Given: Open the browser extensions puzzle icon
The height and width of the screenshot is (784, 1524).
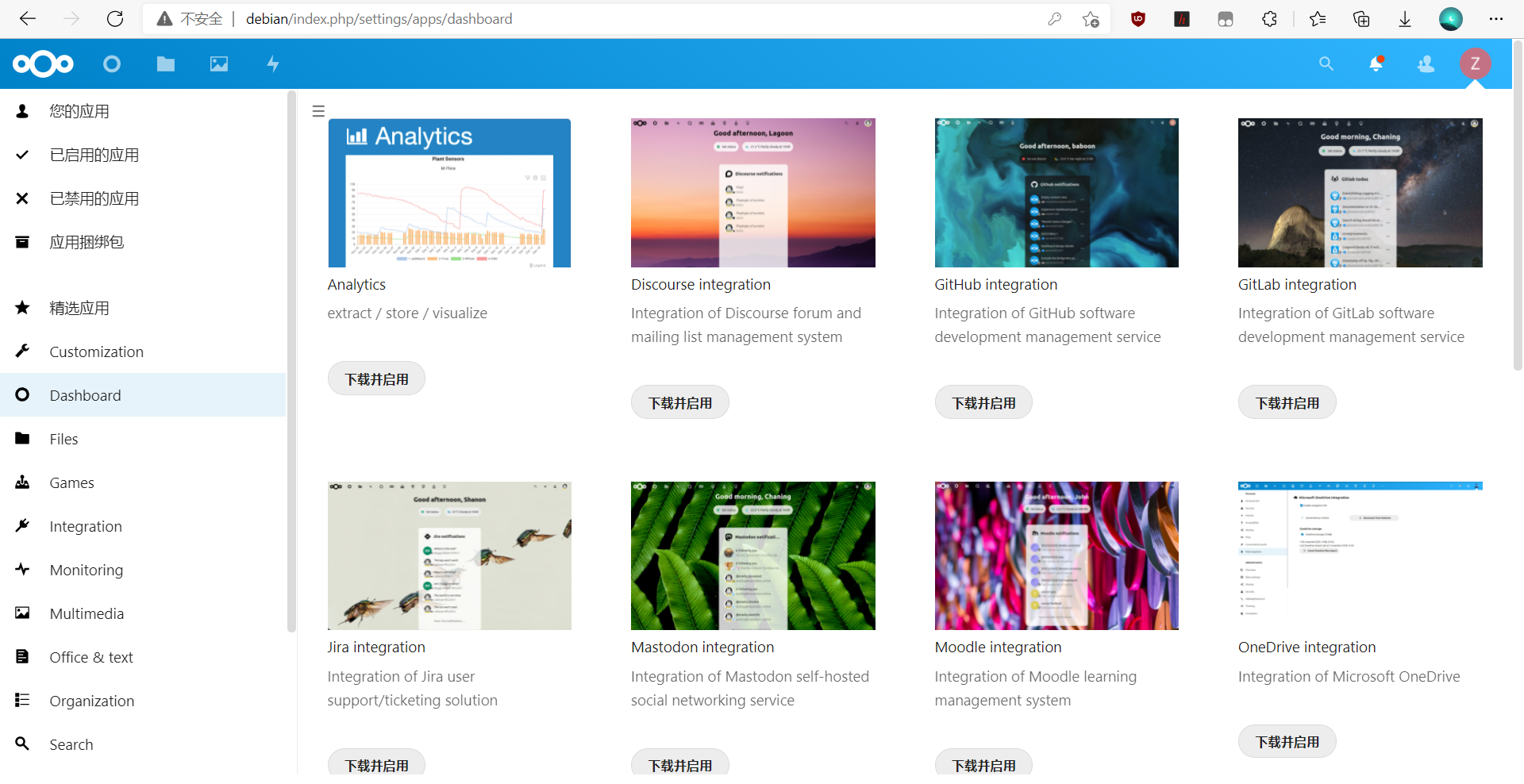Looking at the screenshot, I should point(1269,19).
